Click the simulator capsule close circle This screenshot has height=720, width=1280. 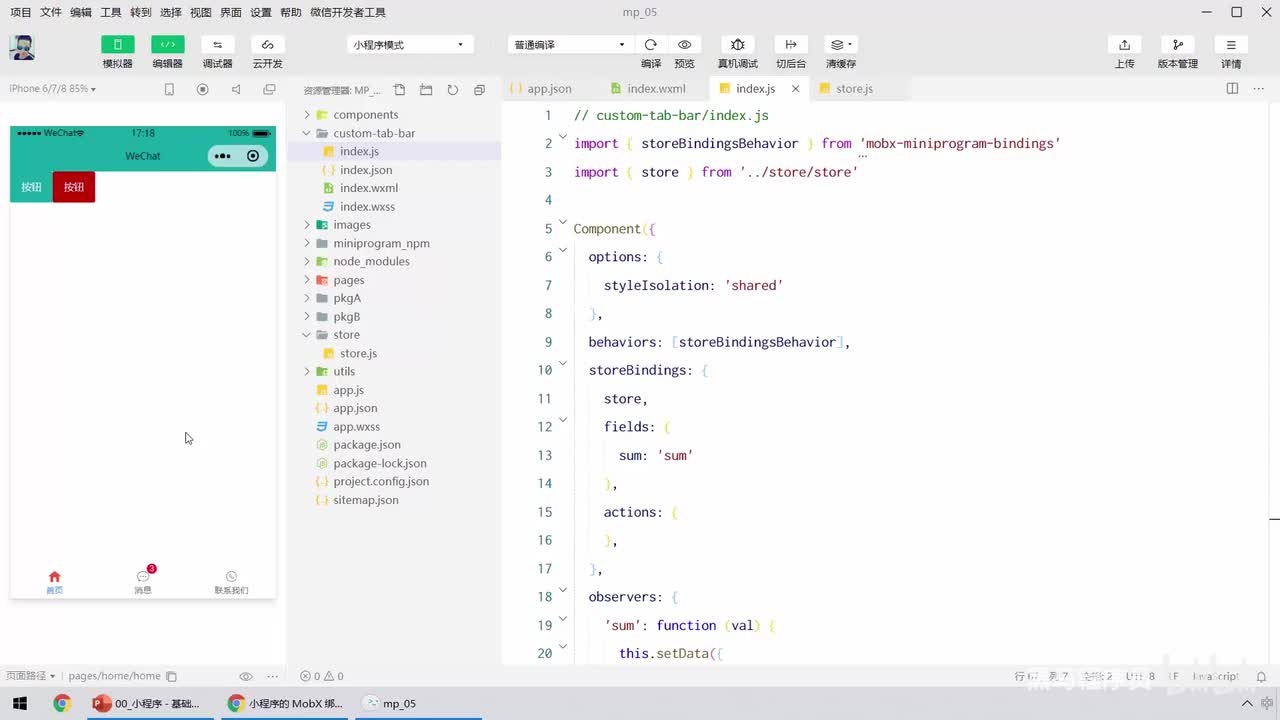pyautogui.click(x=253, y=156)
